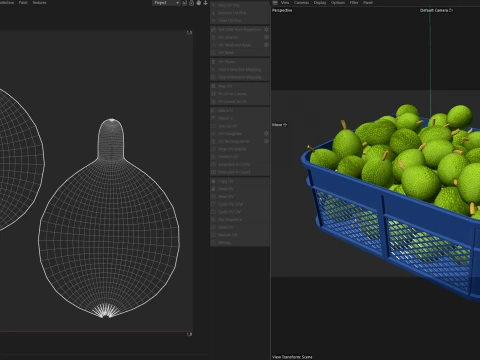Click Stop Interactive Mapping icon

click(x=214, y=77)
